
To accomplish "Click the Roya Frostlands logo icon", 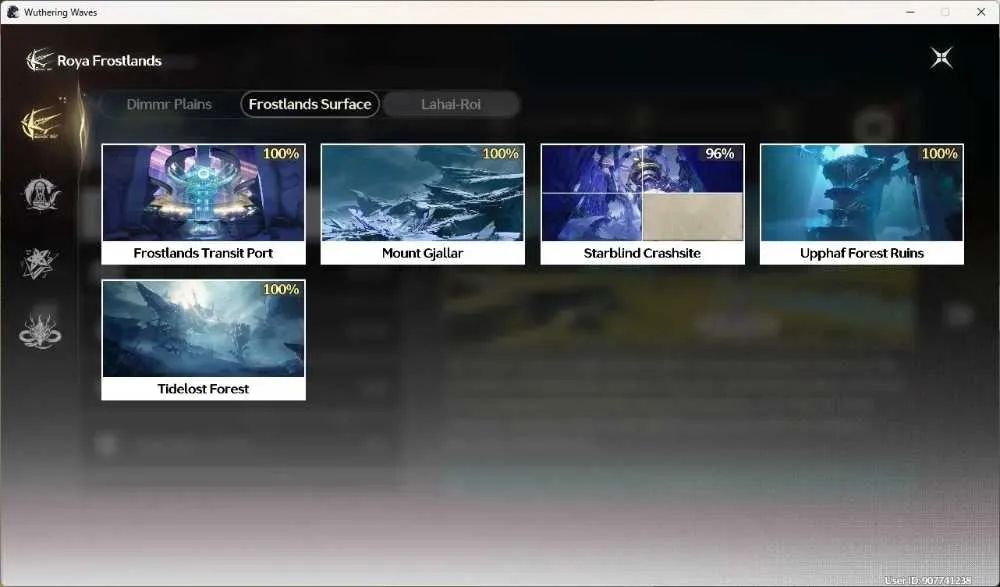I will pos(39,61).
